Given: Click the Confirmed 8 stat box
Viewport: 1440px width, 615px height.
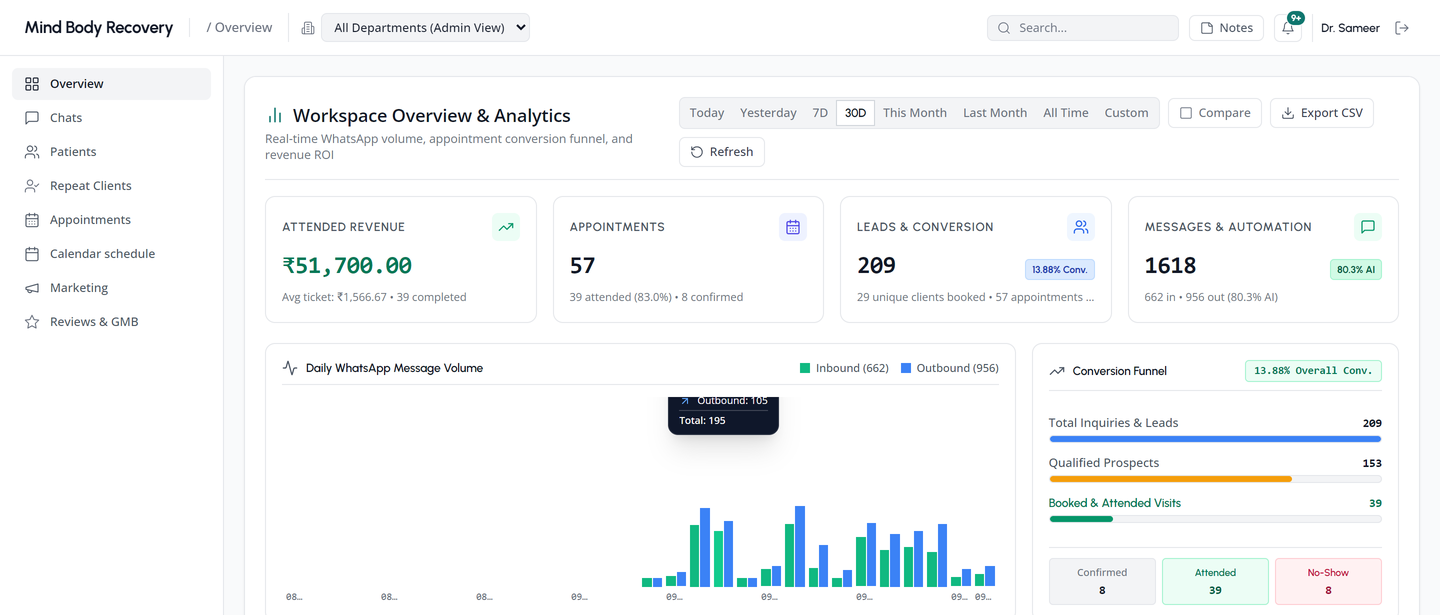Looking at the screenshot, I should point(1102,581).
